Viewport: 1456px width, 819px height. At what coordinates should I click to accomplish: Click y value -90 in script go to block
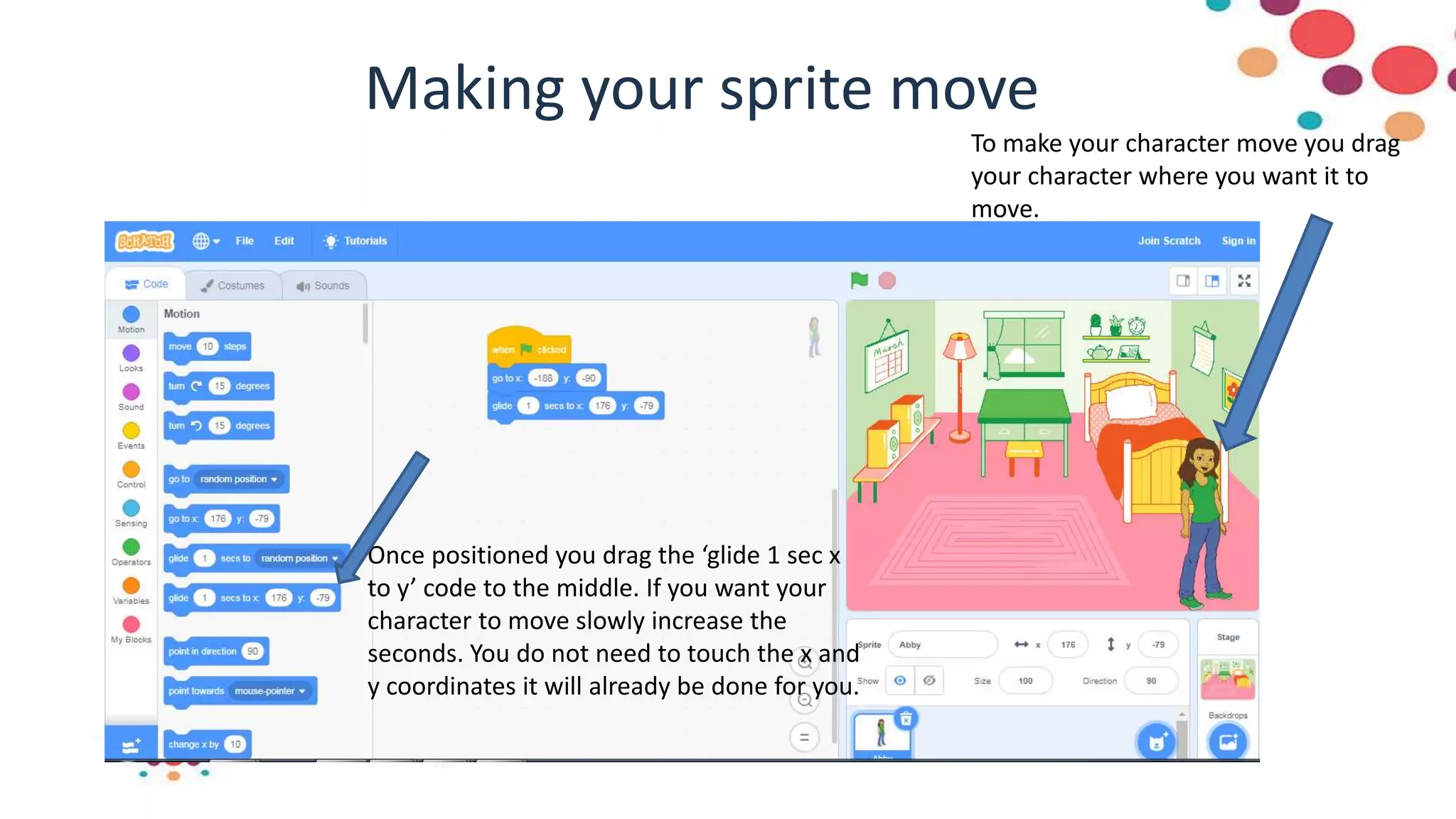click(589, 378)
